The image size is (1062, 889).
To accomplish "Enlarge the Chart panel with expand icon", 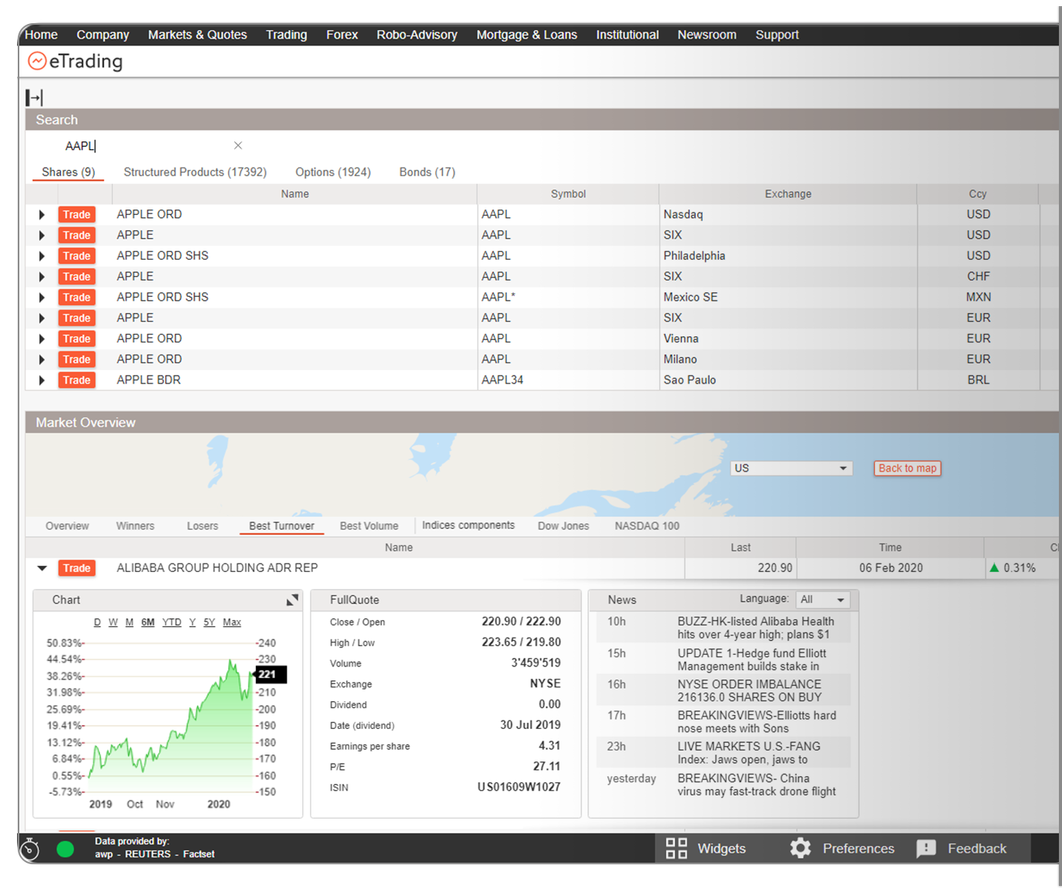I will pyautogui.click(x=292, y=600).
